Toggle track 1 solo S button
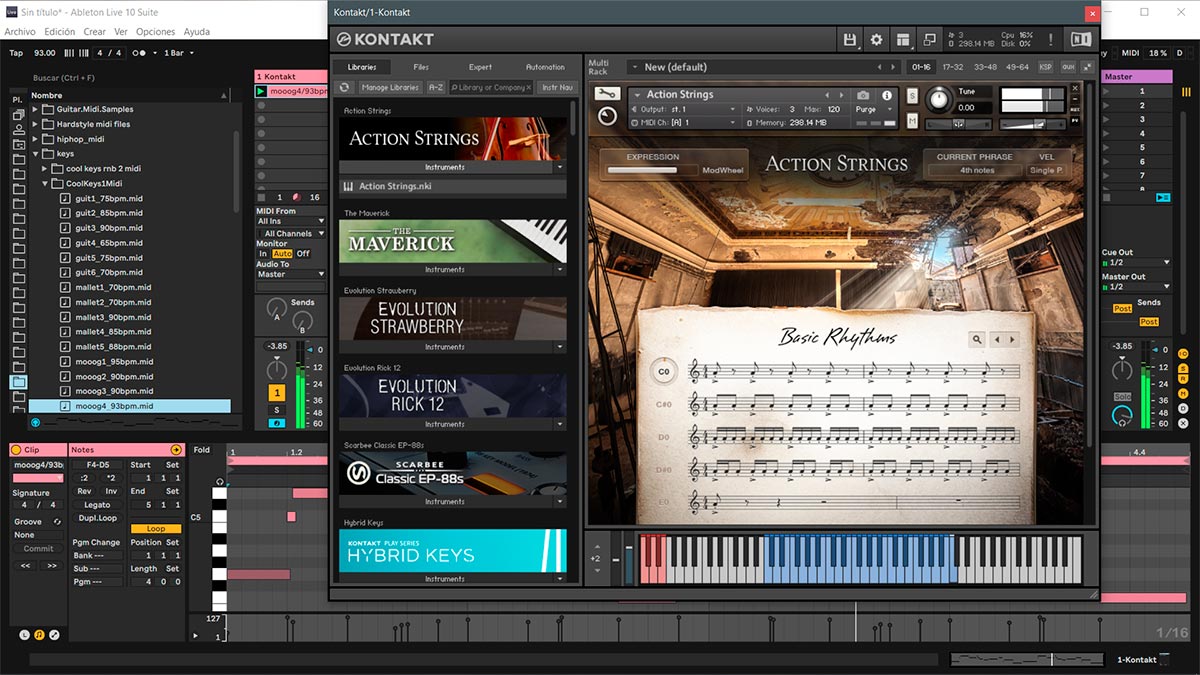The height and width of the screenshot is (675, 1200). [277, 410]
